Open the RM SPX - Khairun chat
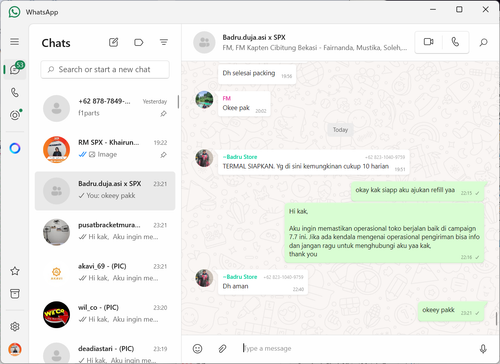 (x=105, y=149)
